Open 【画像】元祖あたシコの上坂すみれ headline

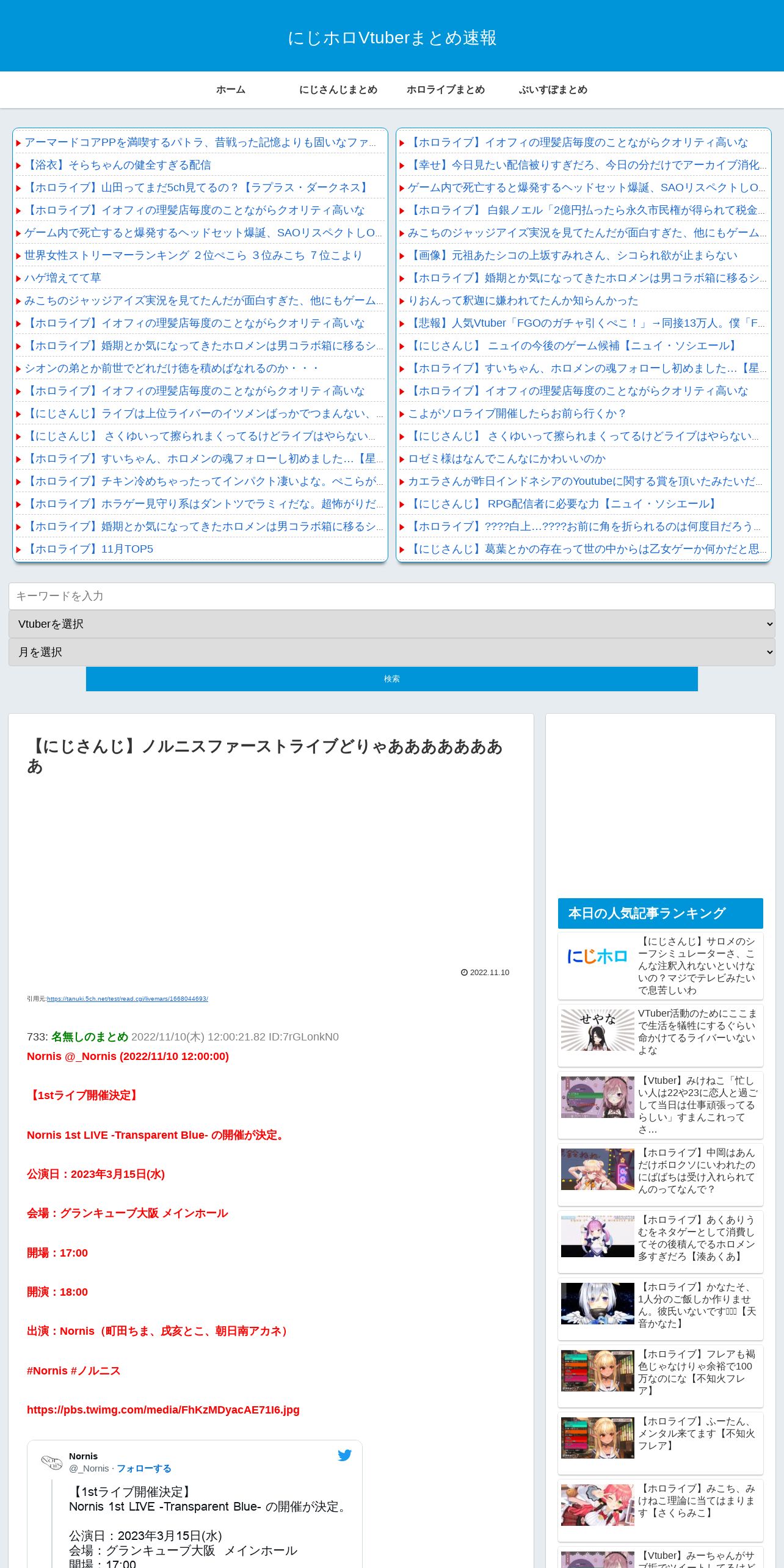[573, 255]
